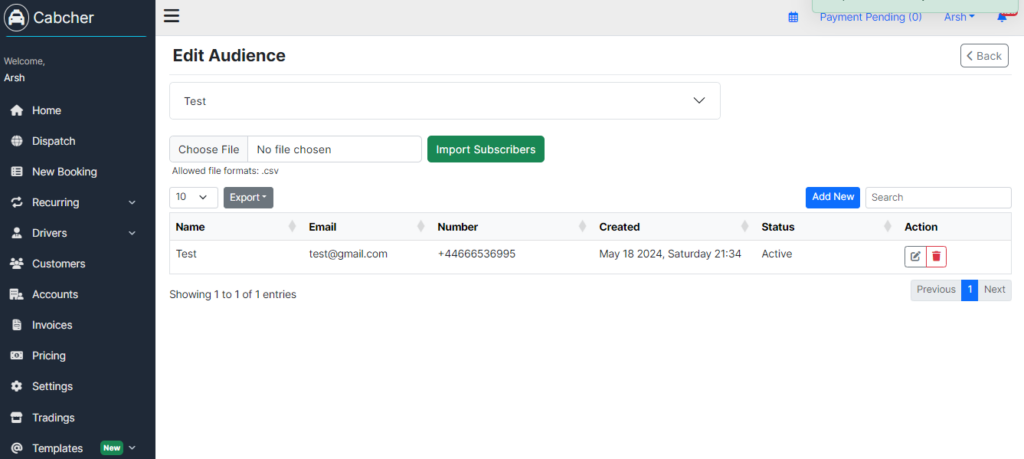1024x459 pixels.
Task: Open the calendar icon in header
Action: click(x=793, y=18)
